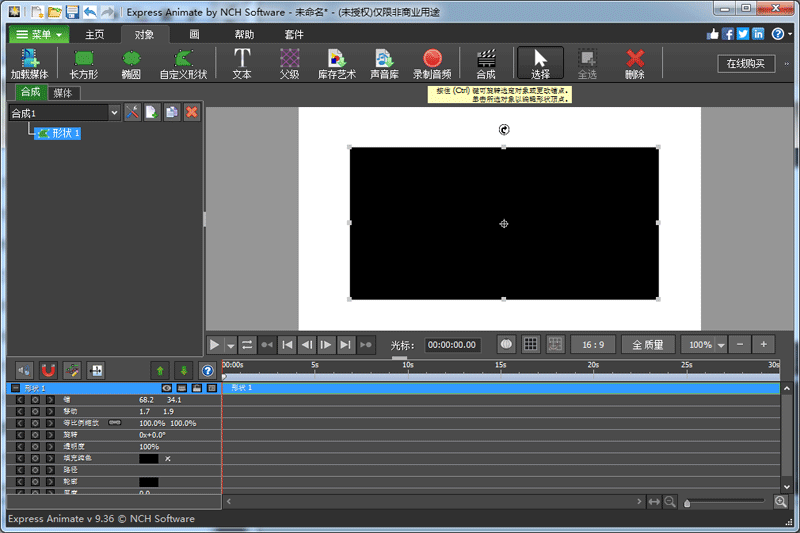Insert a 文本 text object
Viewport: 800px width, 533px height.
point(242,63)
